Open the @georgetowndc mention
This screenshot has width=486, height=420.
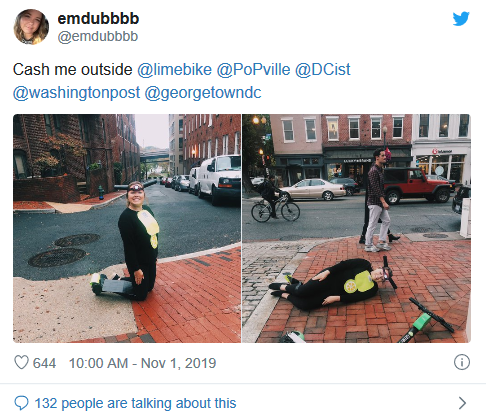pos(203,93)
